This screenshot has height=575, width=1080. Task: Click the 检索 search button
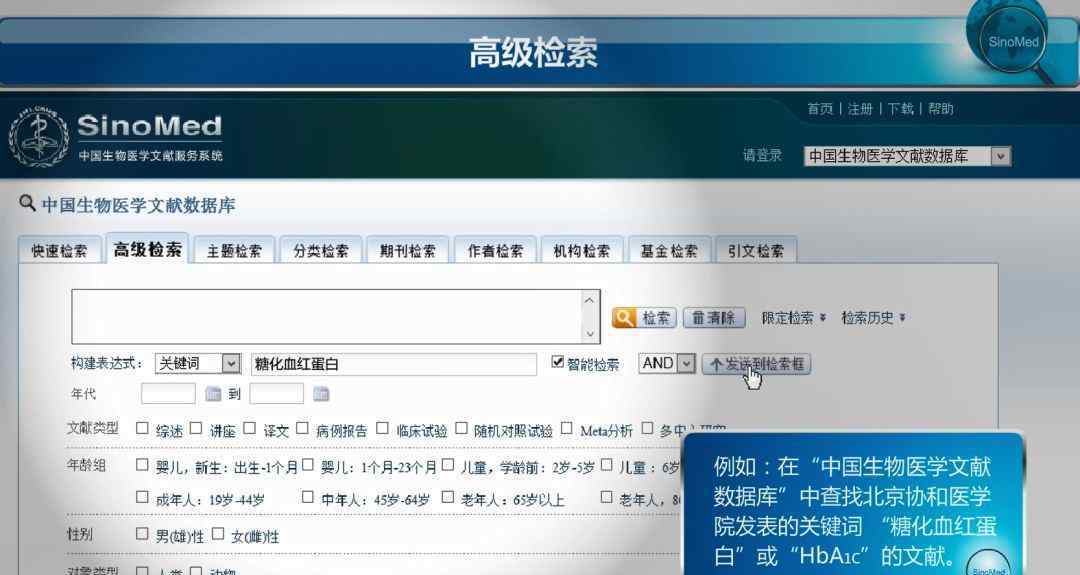(644, 317)
